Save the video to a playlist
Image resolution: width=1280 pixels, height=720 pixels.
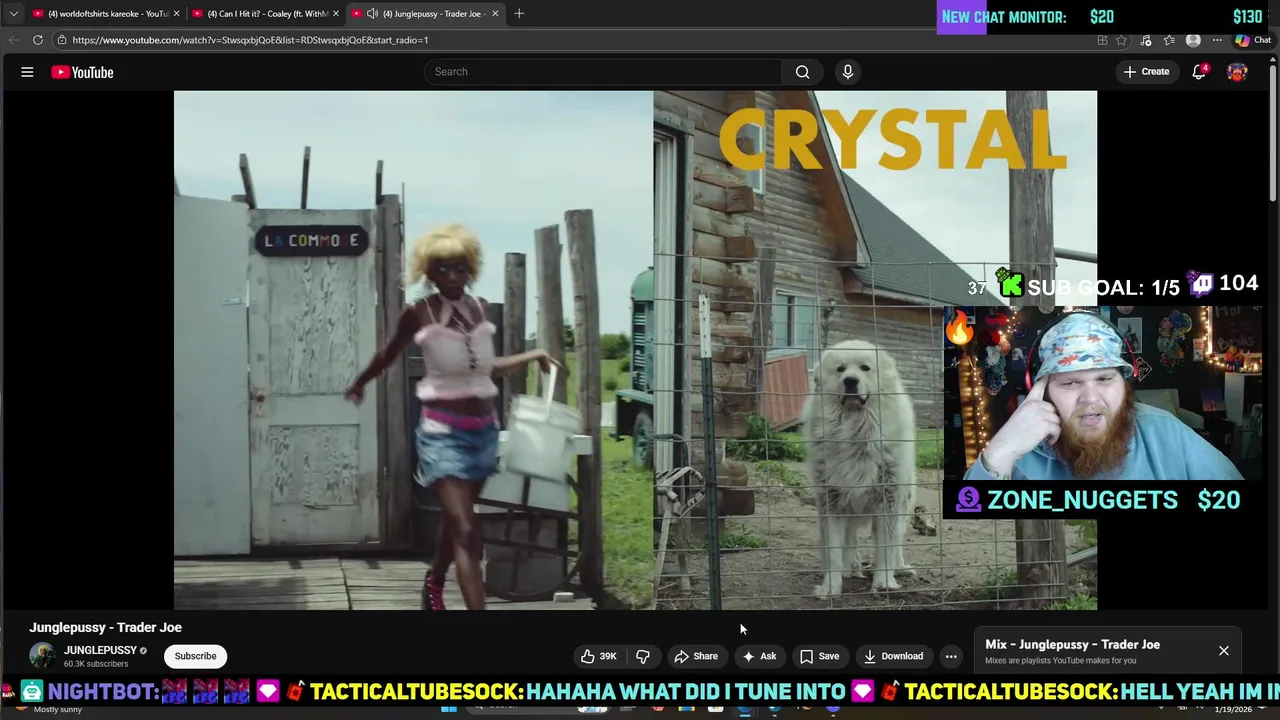point(819,656)
